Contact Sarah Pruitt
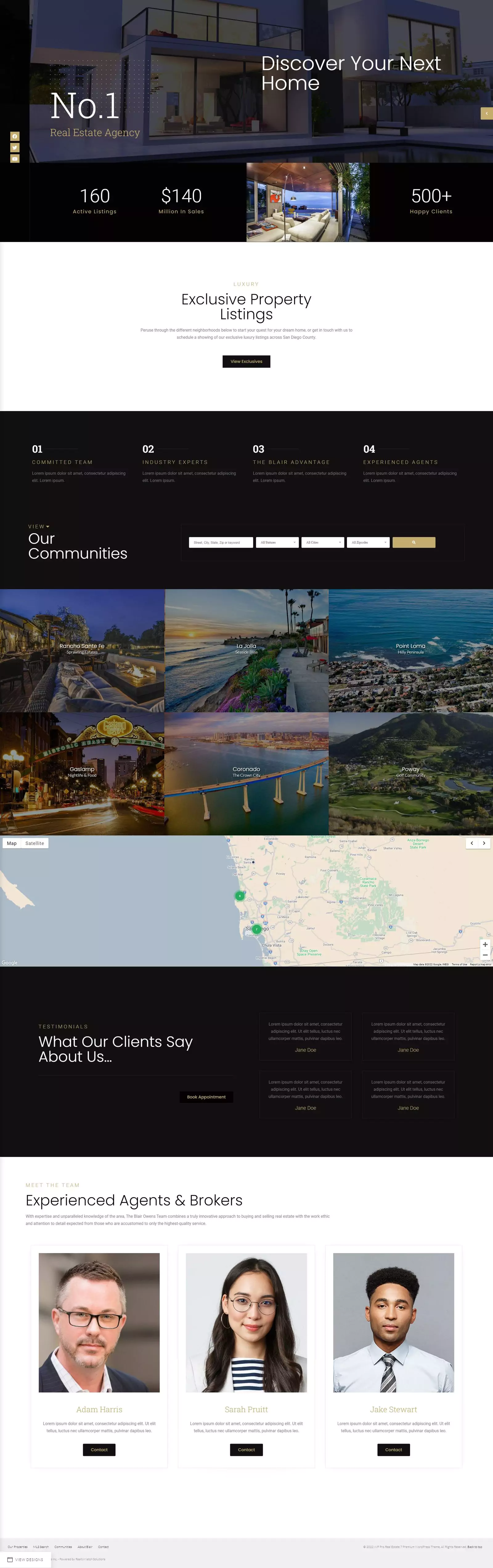This screenshot has height=1568, width=493. 246,1449
